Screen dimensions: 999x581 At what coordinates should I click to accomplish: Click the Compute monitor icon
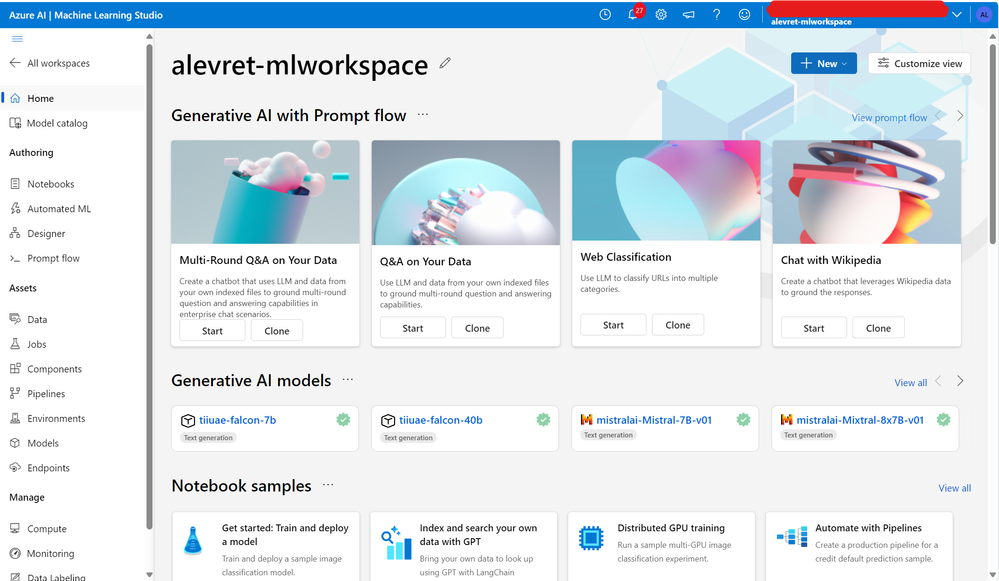[x=15, y=528]
